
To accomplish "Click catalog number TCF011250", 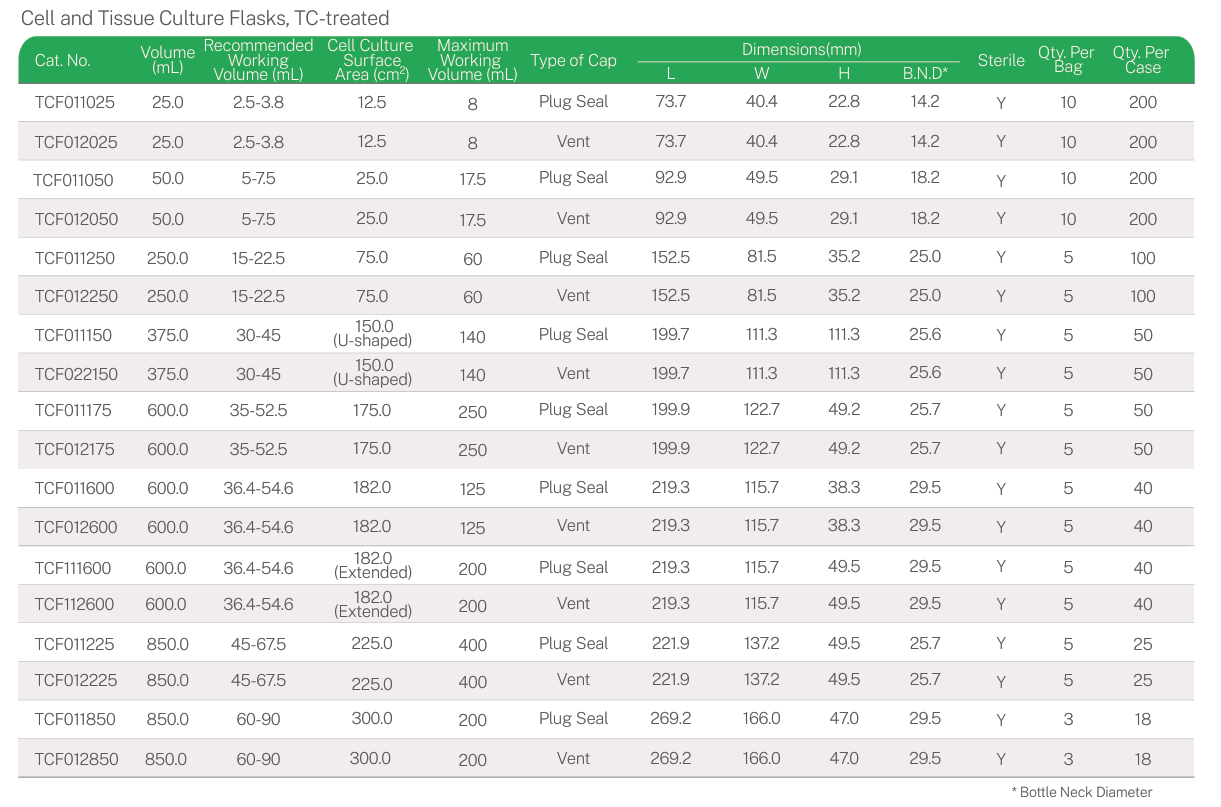I will point(75,258).
